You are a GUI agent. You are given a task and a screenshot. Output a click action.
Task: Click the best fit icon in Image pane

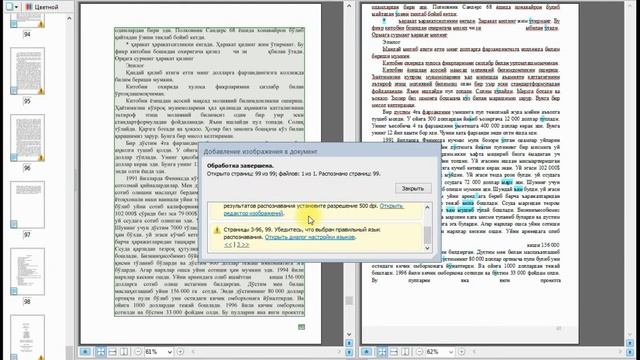pyautogui.click(x=100, y=351)
